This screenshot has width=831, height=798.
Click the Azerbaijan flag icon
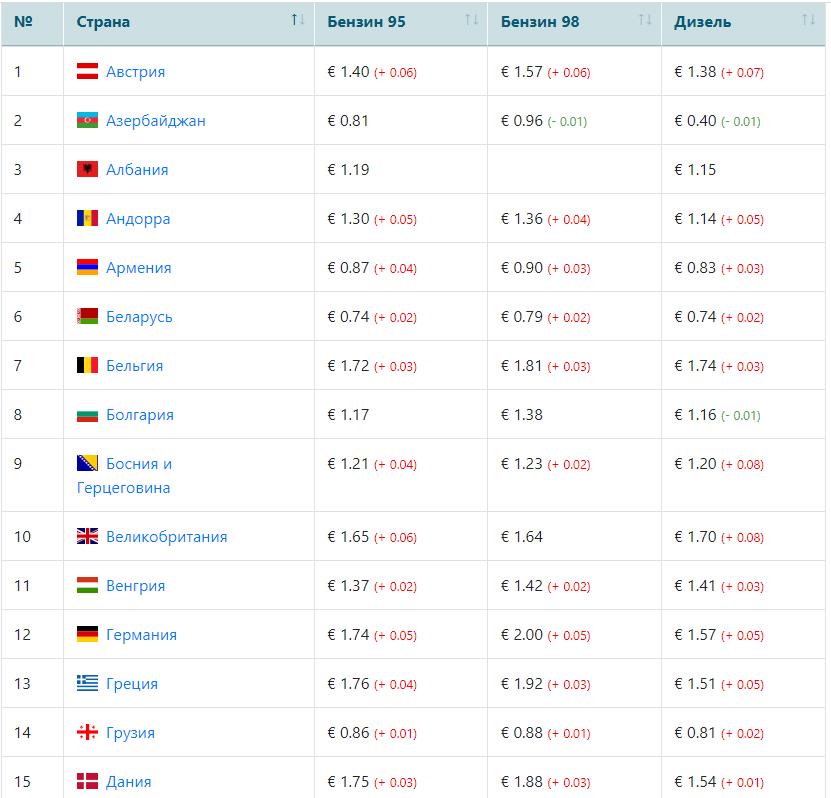pos(87,120)
